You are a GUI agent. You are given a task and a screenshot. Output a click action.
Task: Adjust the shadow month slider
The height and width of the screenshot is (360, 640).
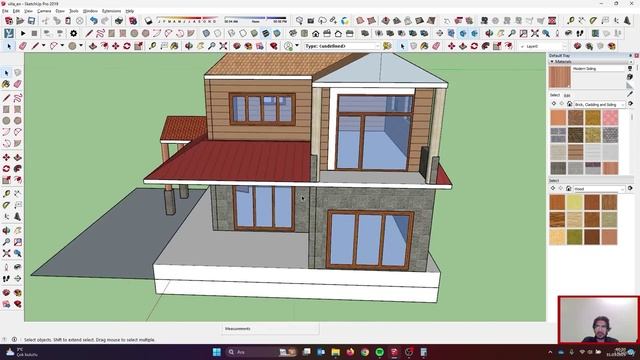tap(188, 20)
